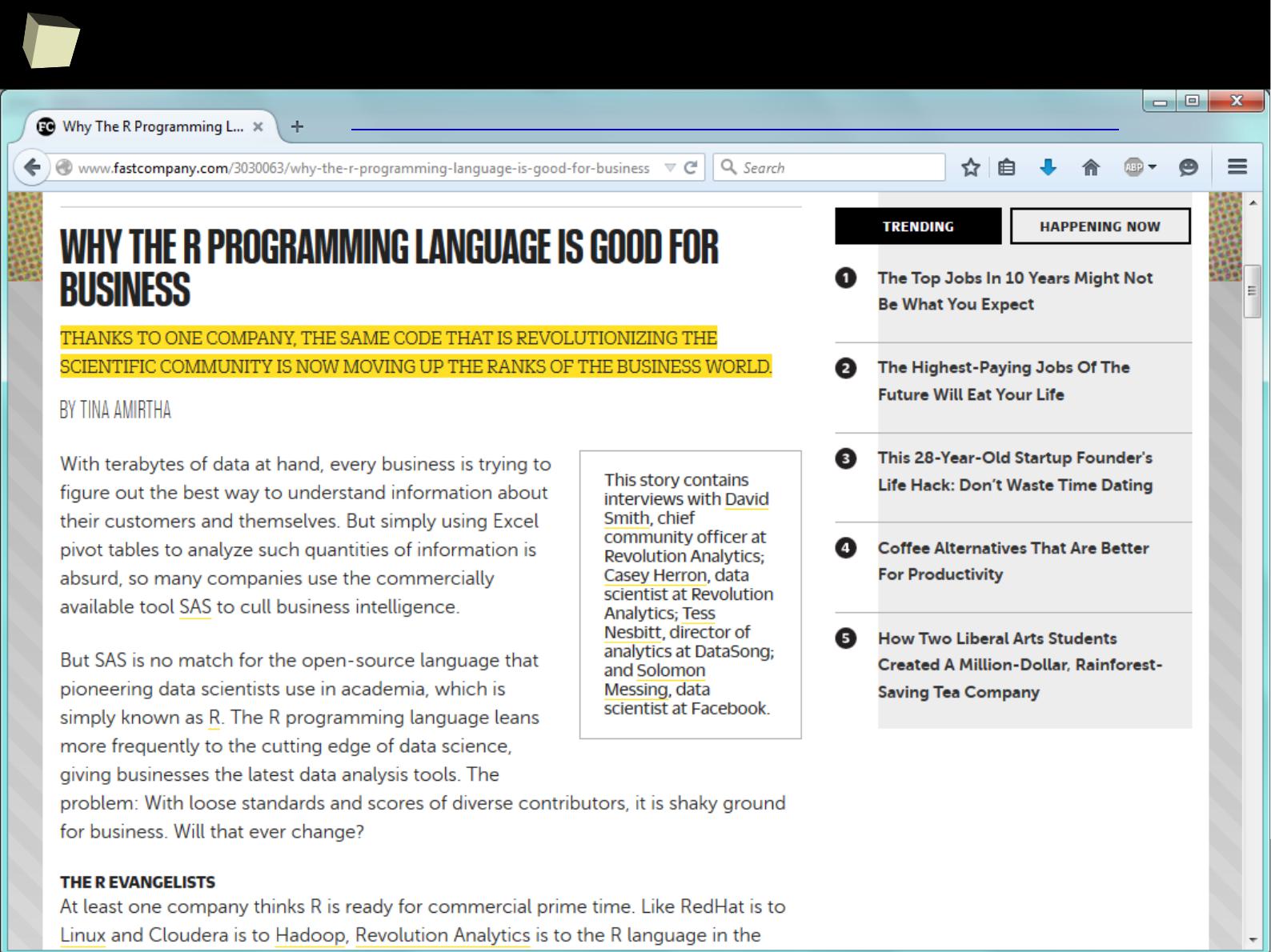Click trending rank number 5 badge
Image resolution: width=1271 pixels, height=952 pixels.
click(x=845, y=638)
